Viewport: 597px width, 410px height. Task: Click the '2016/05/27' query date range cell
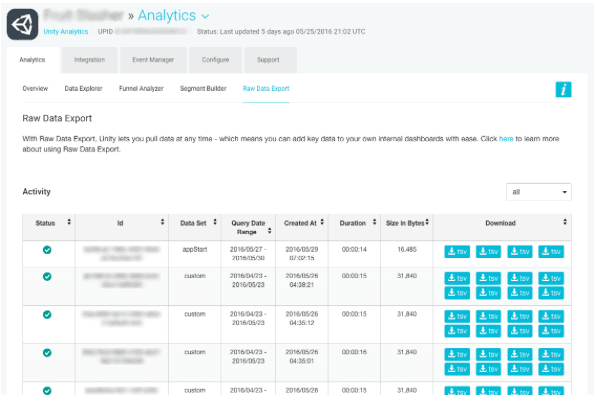click(x=248, y=254)
